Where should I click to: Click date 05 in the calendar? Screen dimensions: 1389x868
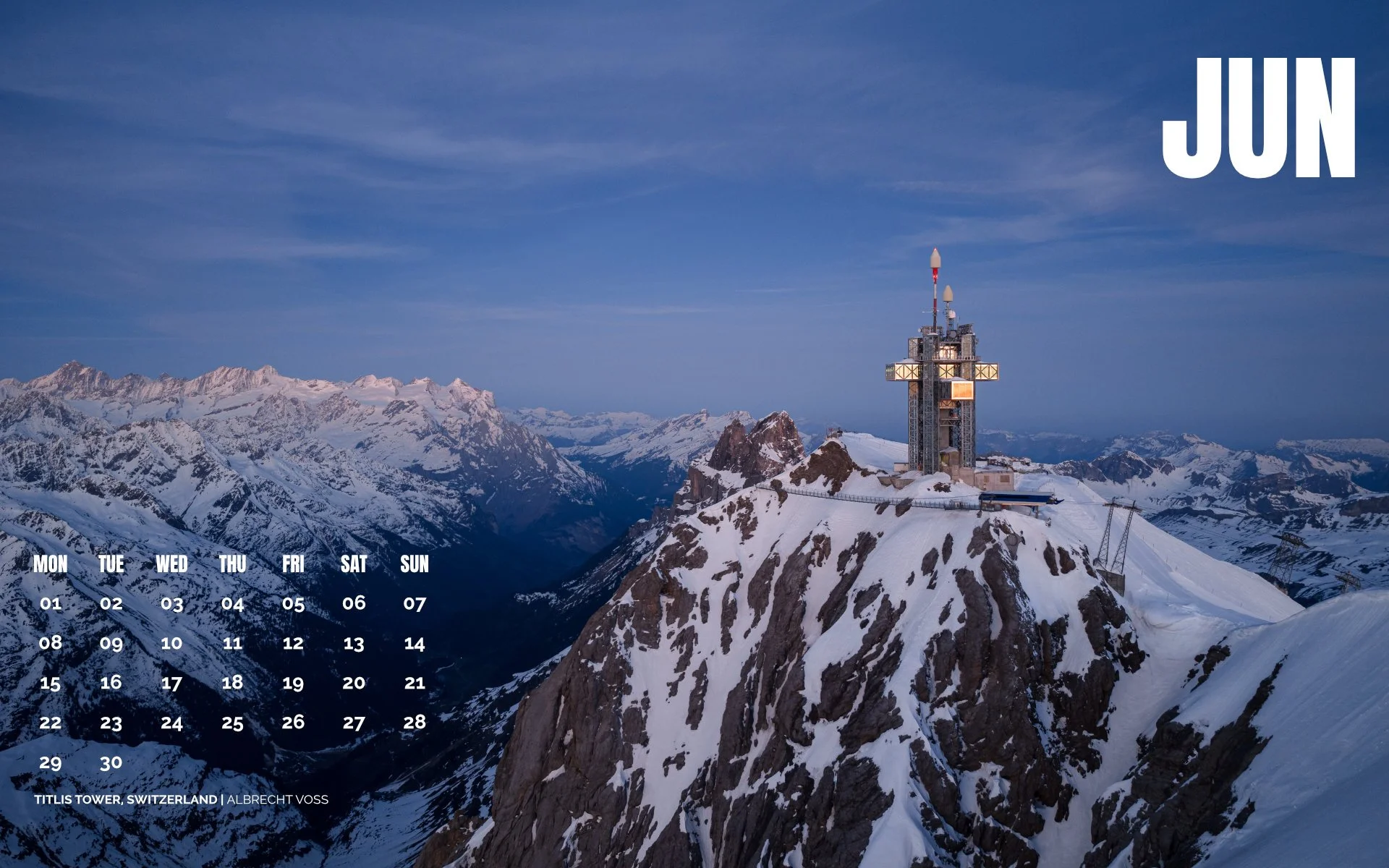293,603
